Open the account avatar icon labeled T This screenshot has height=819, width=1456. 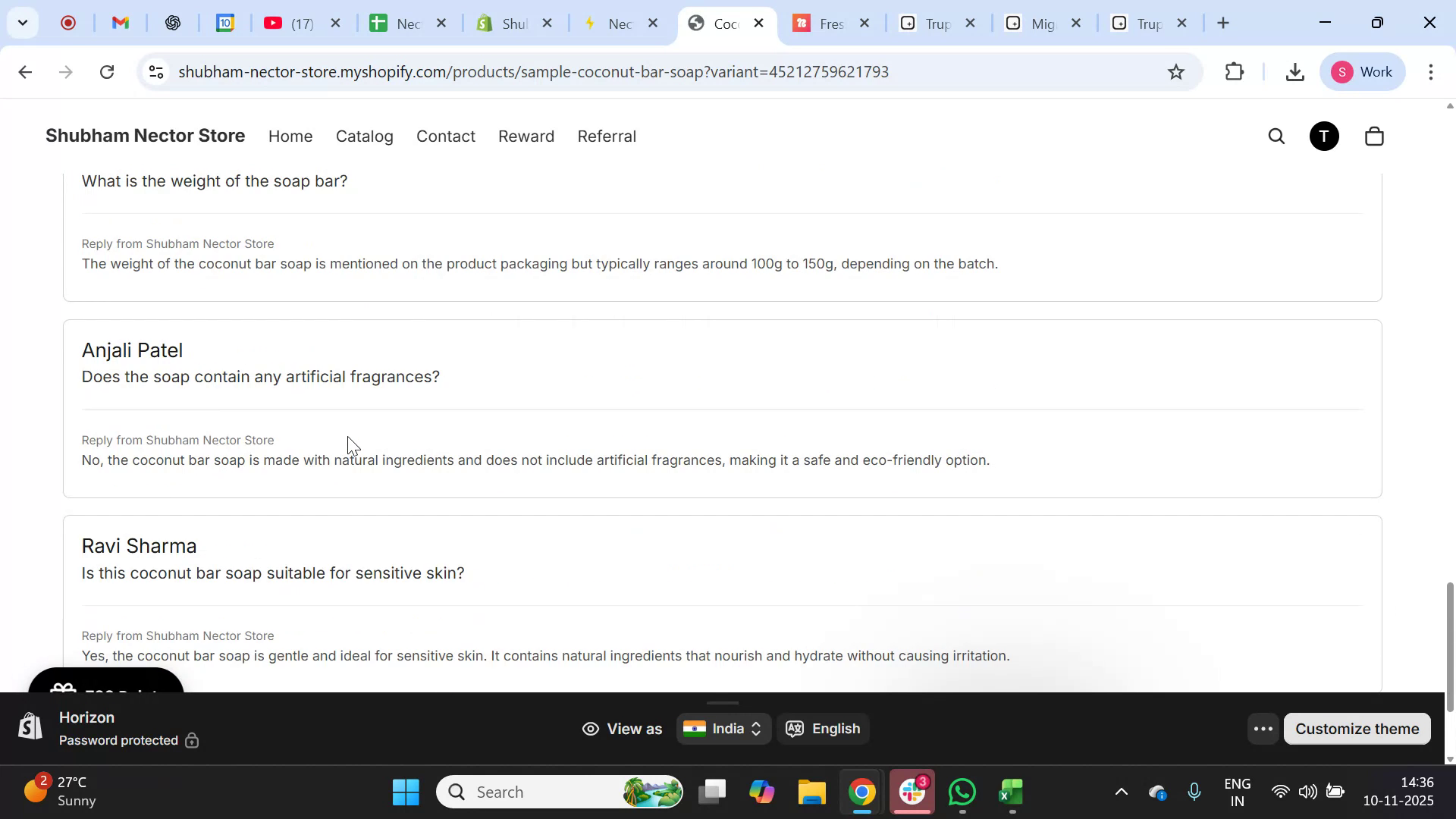[1324, 136]
